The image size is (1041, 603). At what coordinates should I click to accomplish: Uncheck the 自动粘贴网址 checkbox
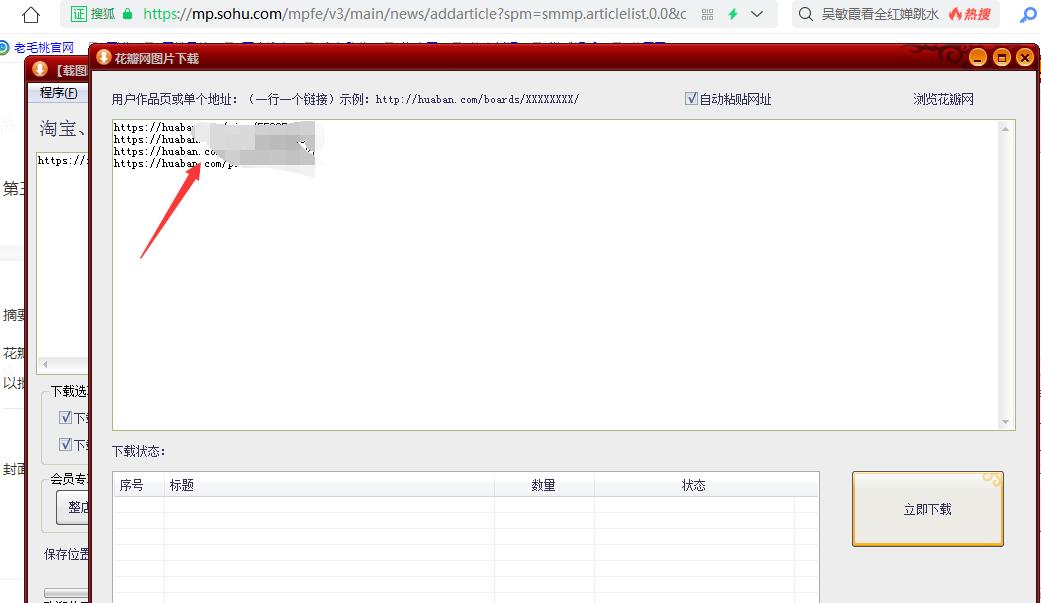[x=690, y=96]
